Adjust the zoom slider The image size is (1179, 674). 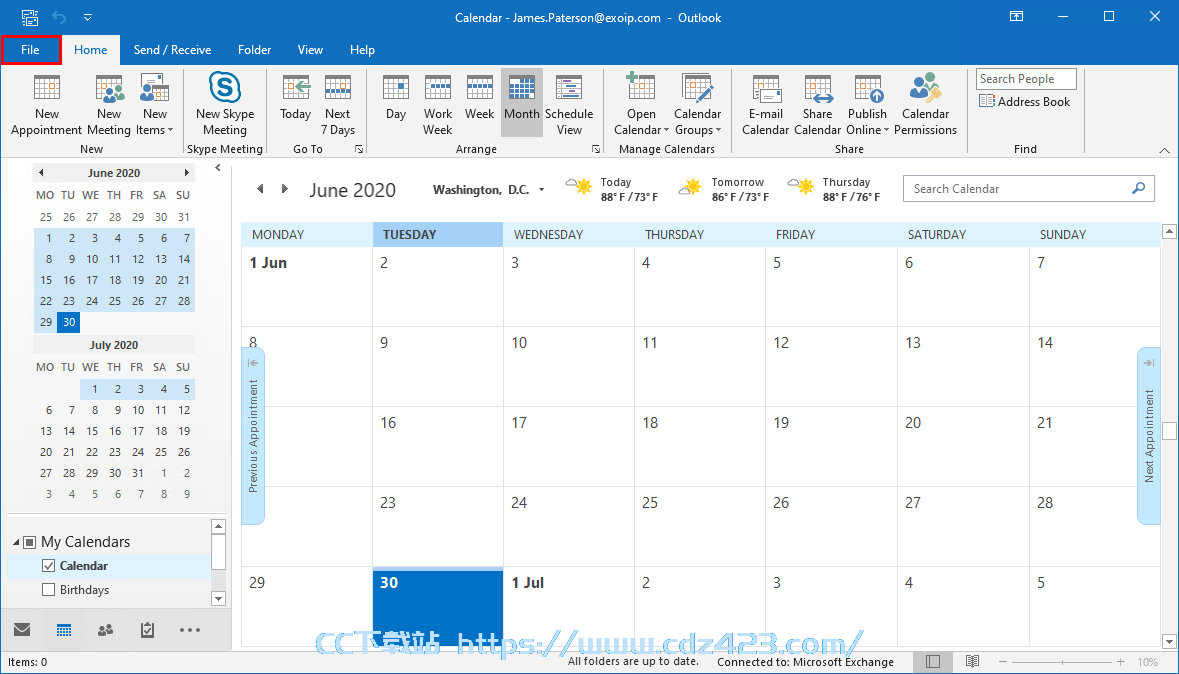coord(1062,662)
